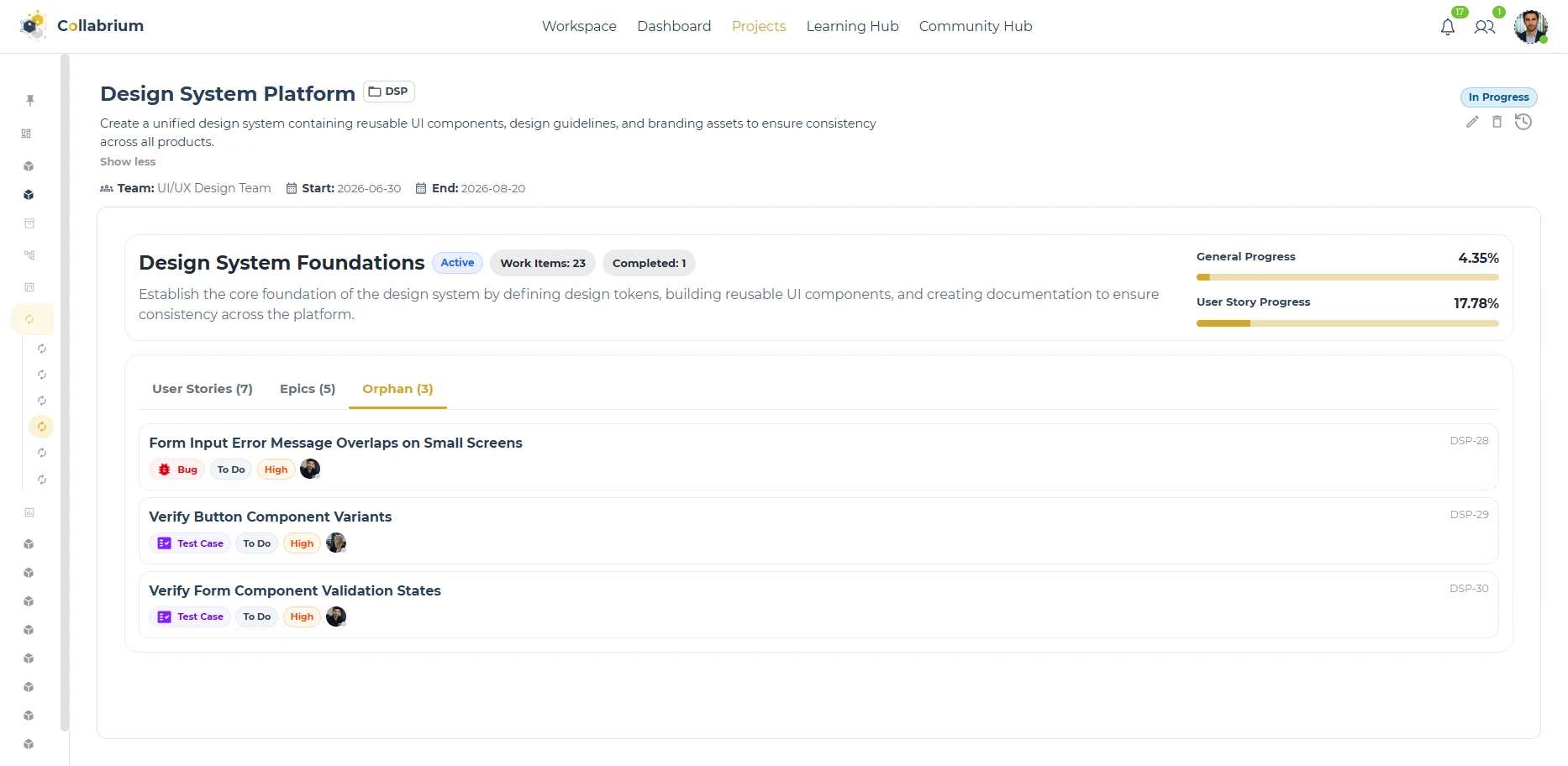This screenshot has height=766, width=1568.
Task: Click the highlighted sprints cycle icon in sidebar
Action: pos(29,319)
